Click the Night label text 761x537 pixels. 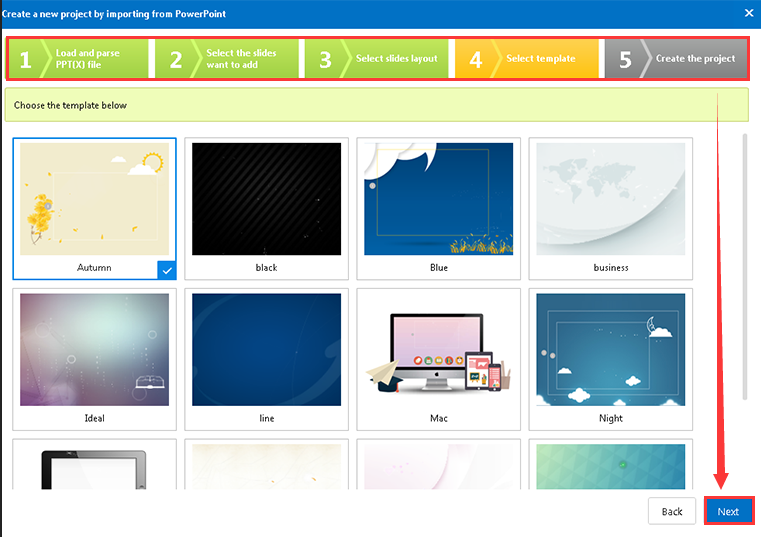[611, 418]
